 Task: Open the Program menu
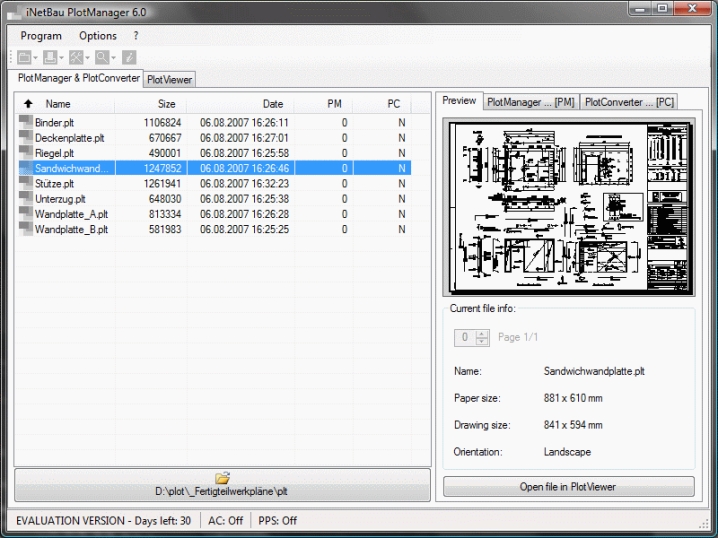(41, 36)
